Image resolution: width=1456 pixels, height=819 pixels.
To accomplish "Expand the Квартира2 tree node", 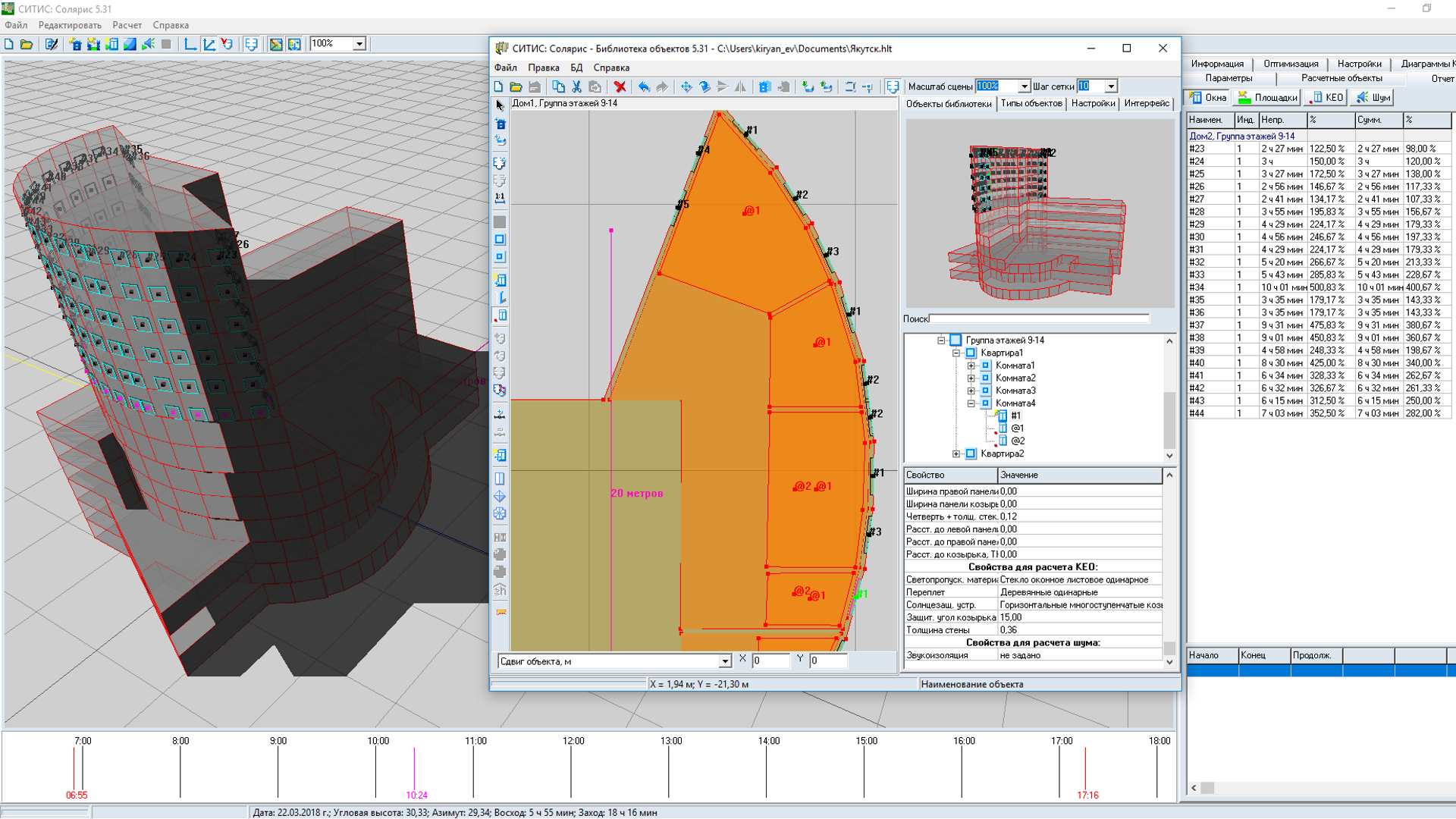I will pyautogui.click(x=956, y=453).
